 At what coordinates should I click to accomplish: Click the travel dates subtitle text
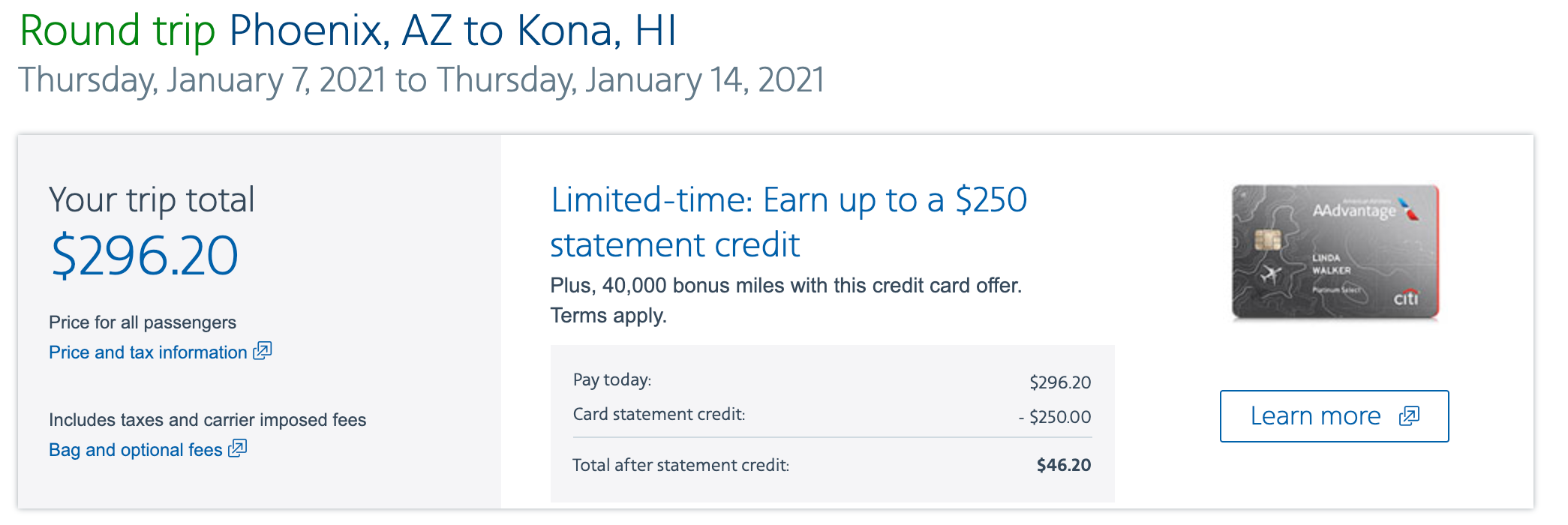tap(421, 80)
